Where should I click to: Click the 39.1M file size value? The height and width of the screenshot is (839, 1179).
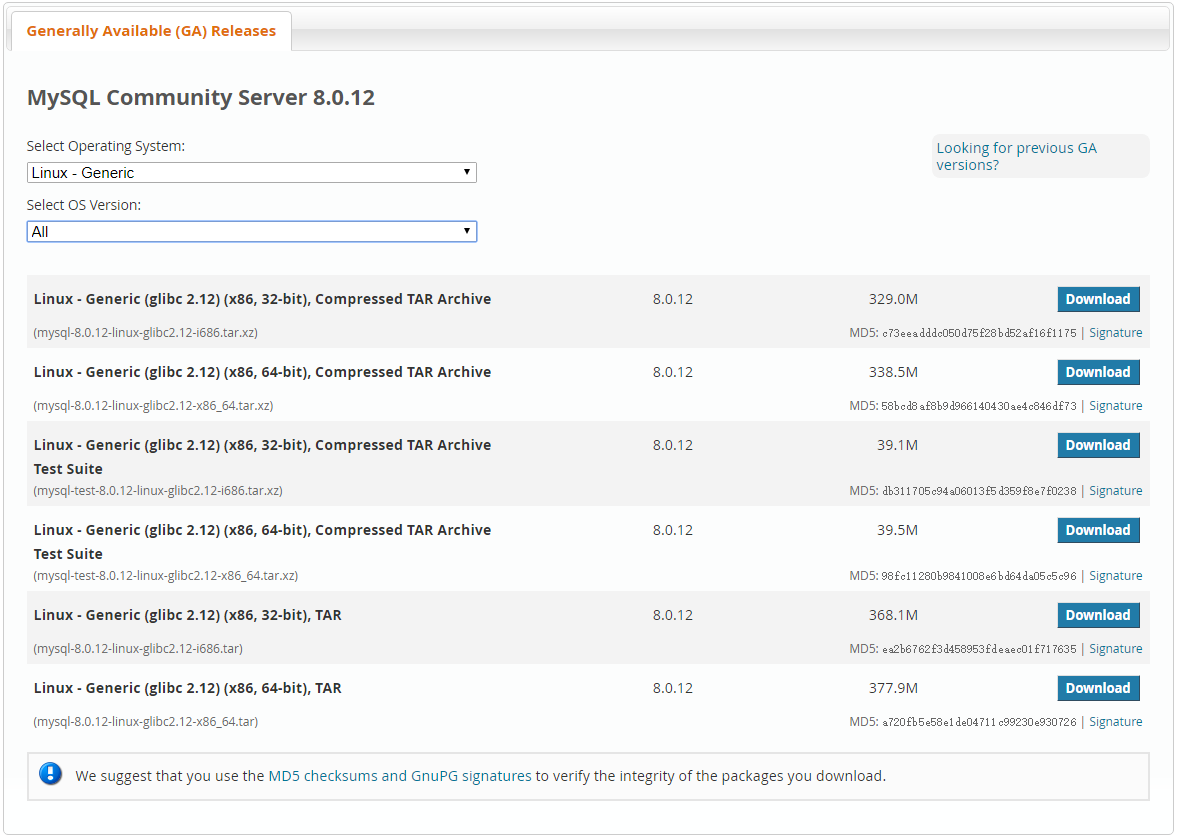pyautogui.click(x=897, y=445)
